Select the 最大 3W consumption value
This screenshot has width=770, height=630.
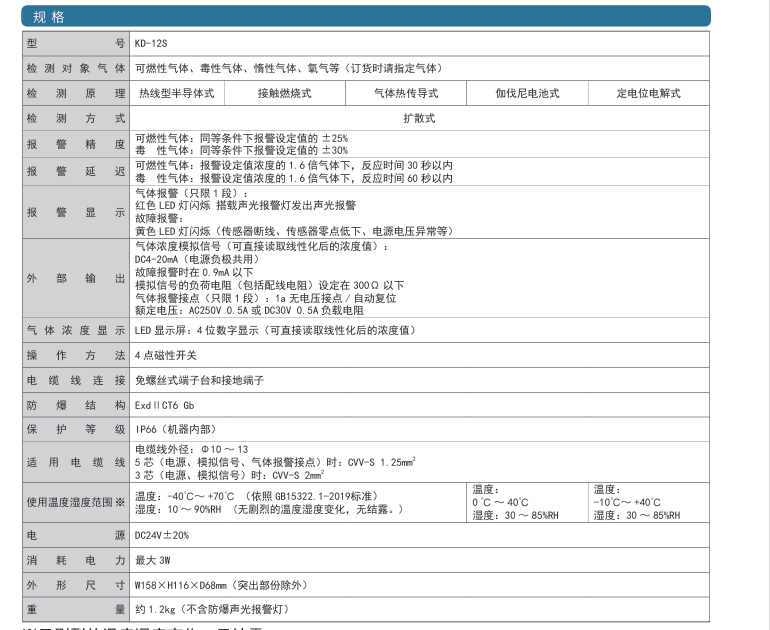[153, 560]
